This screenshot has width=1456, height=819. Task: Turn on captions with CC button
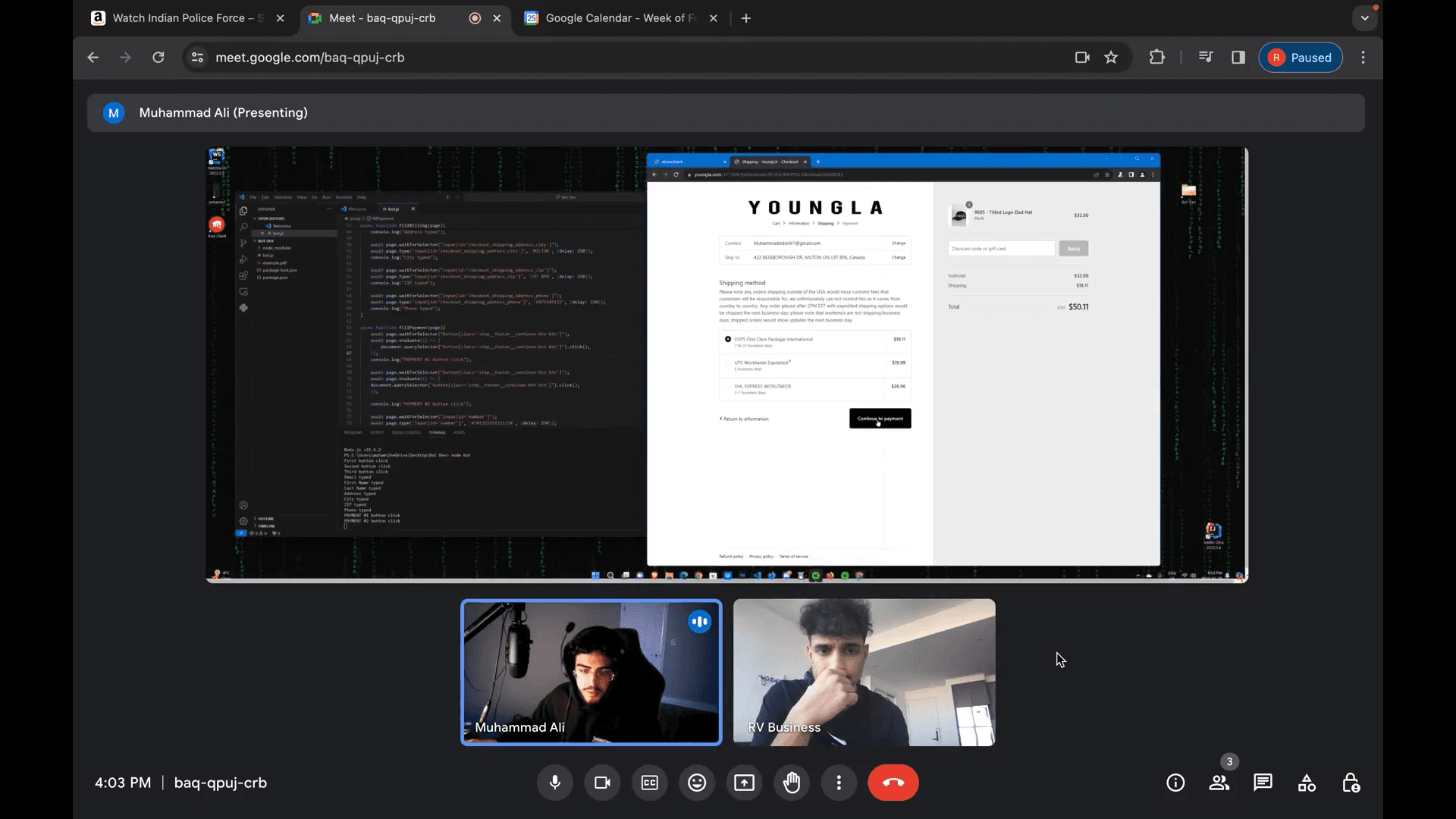click(x=650, y=783)
